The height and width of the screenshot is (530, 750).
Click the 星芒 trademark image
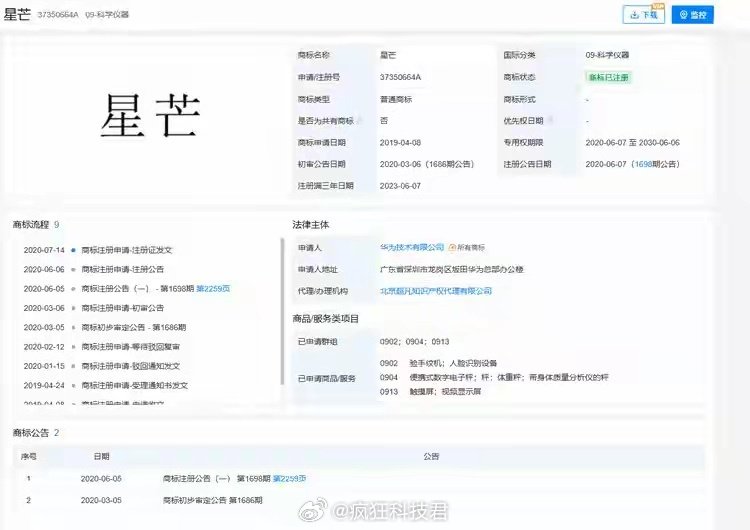point(150,115)
